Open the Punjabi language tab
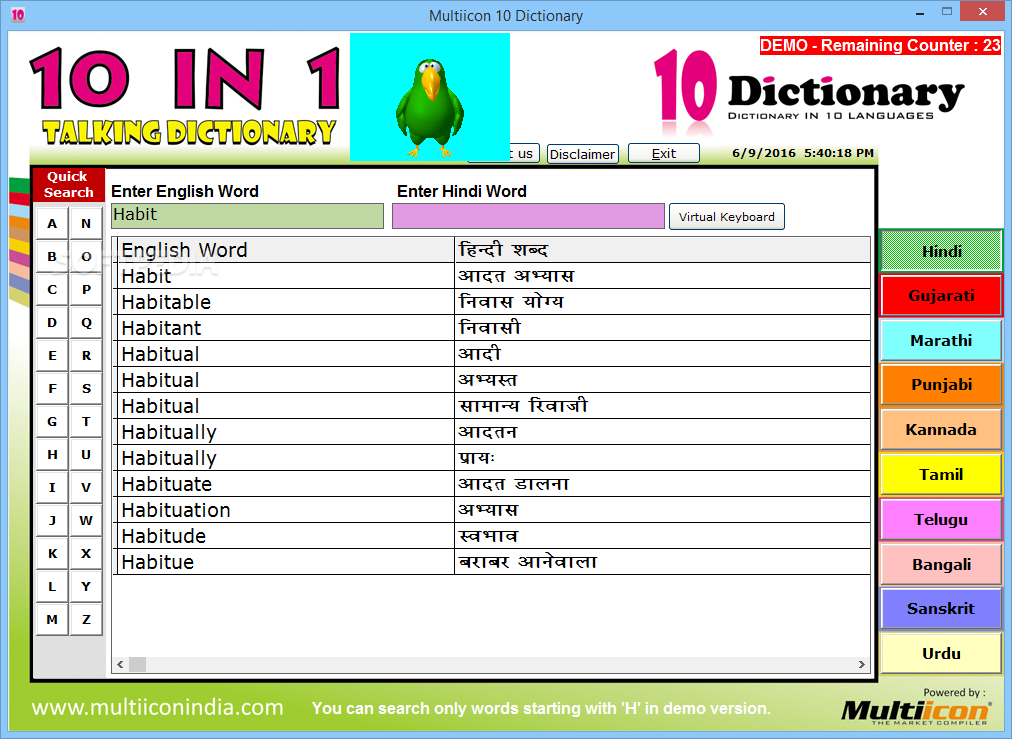 pos(941,385)
